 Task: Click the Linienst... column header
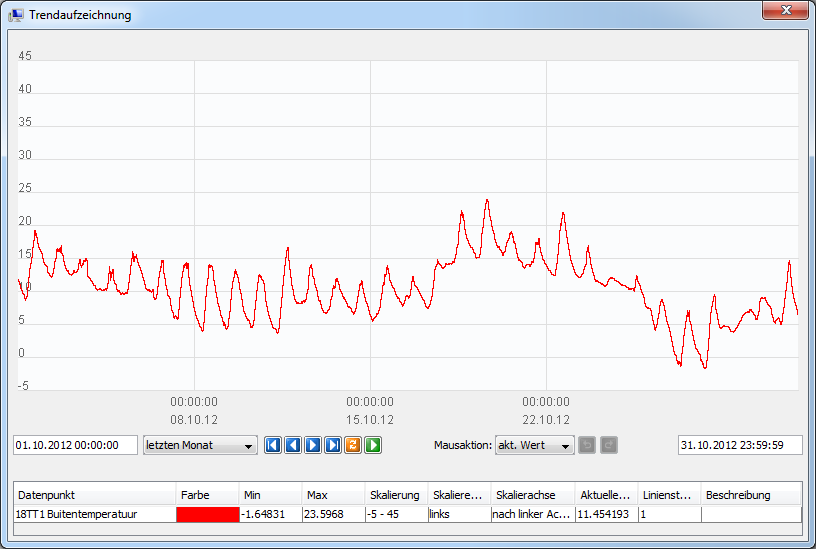click(669, 495)
